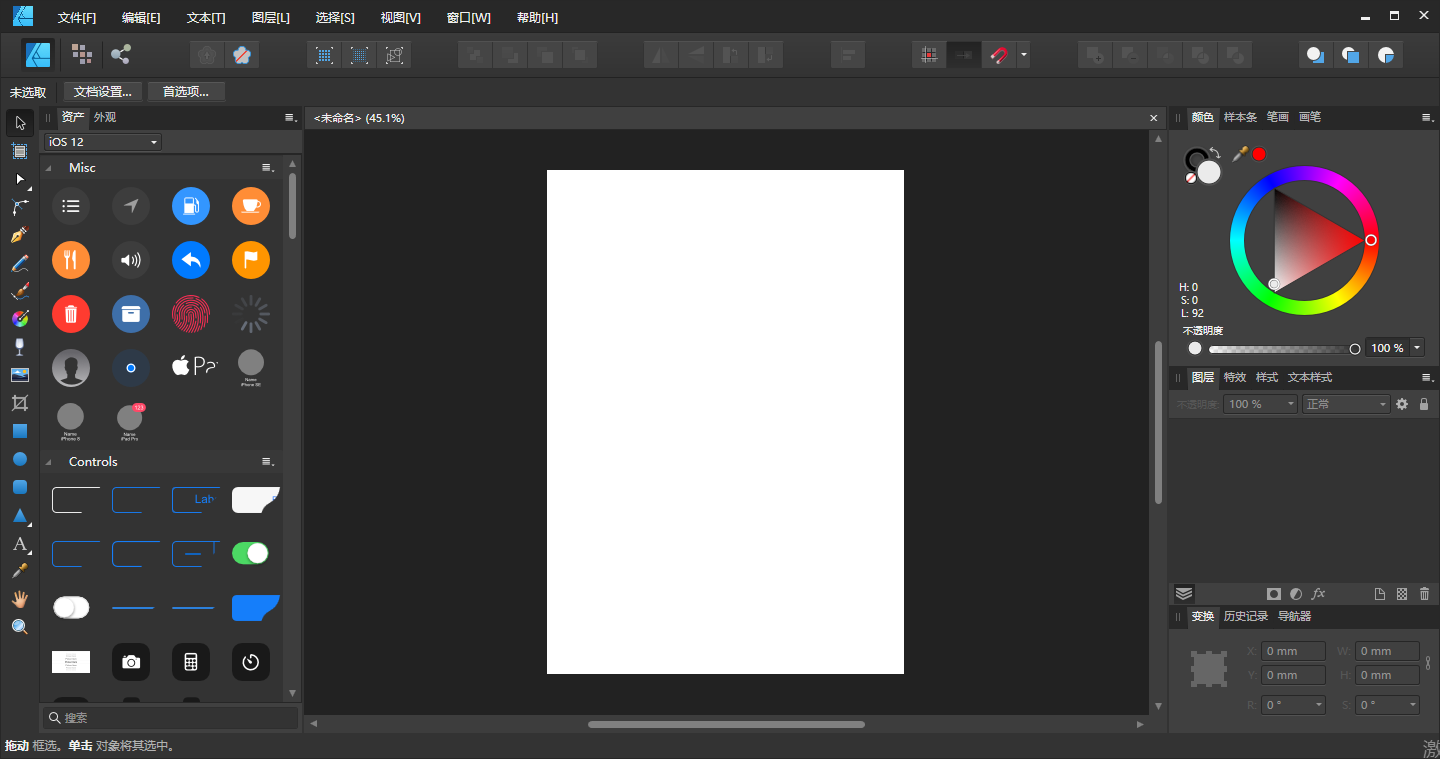Select the Rounded Rectangle tool
The image size is (1440, 759).
click(x=20, y=487)
